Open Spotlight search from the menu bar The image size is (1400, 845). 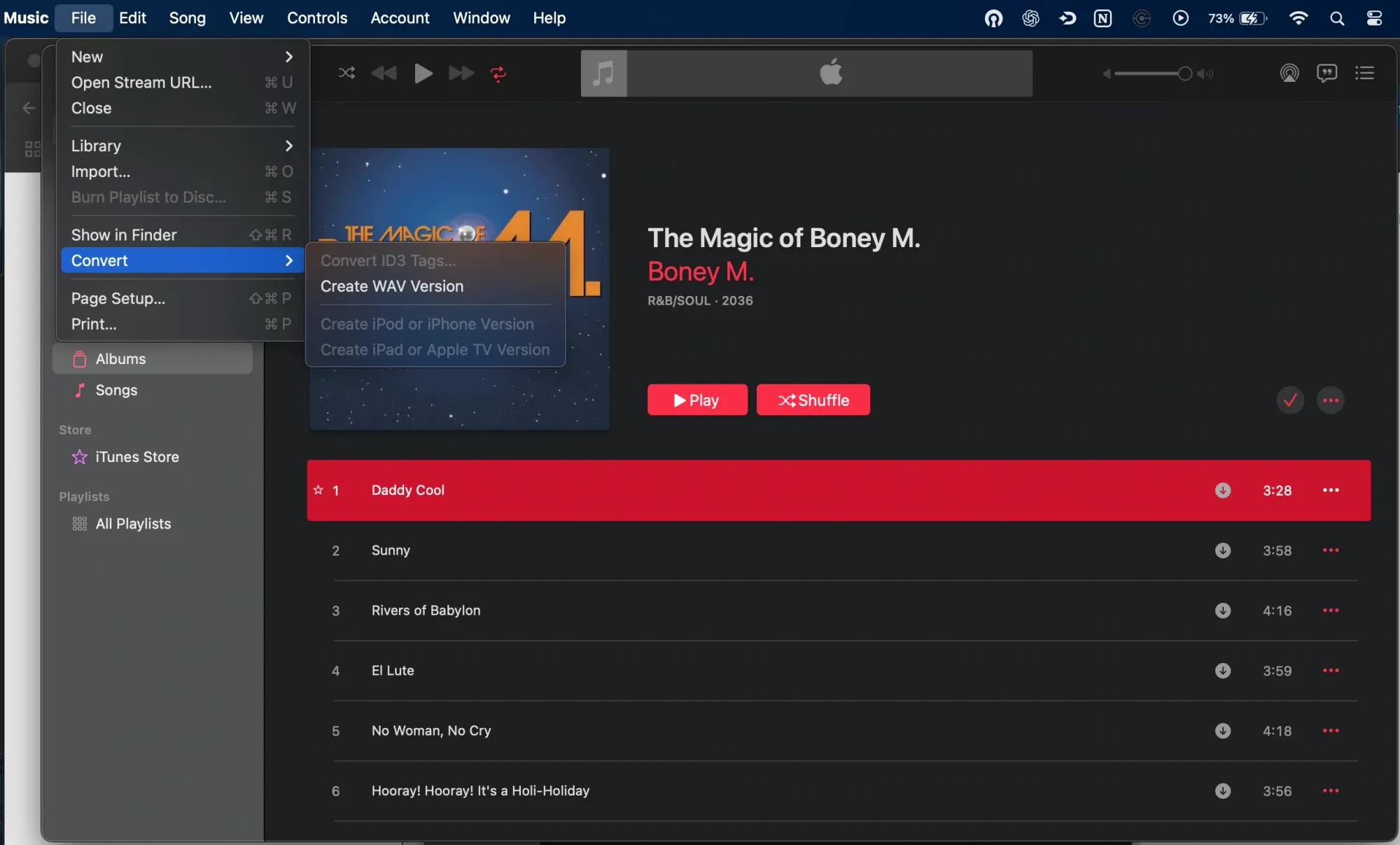click(x=1338, y=18)
